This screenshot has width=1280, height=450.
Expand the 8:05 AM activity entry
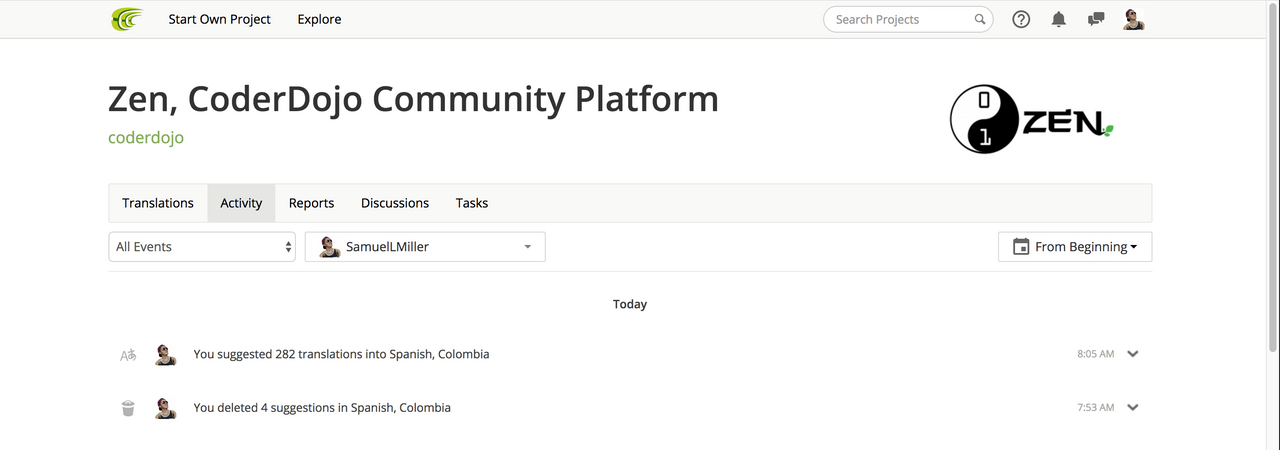click(x=1132, y=354)
